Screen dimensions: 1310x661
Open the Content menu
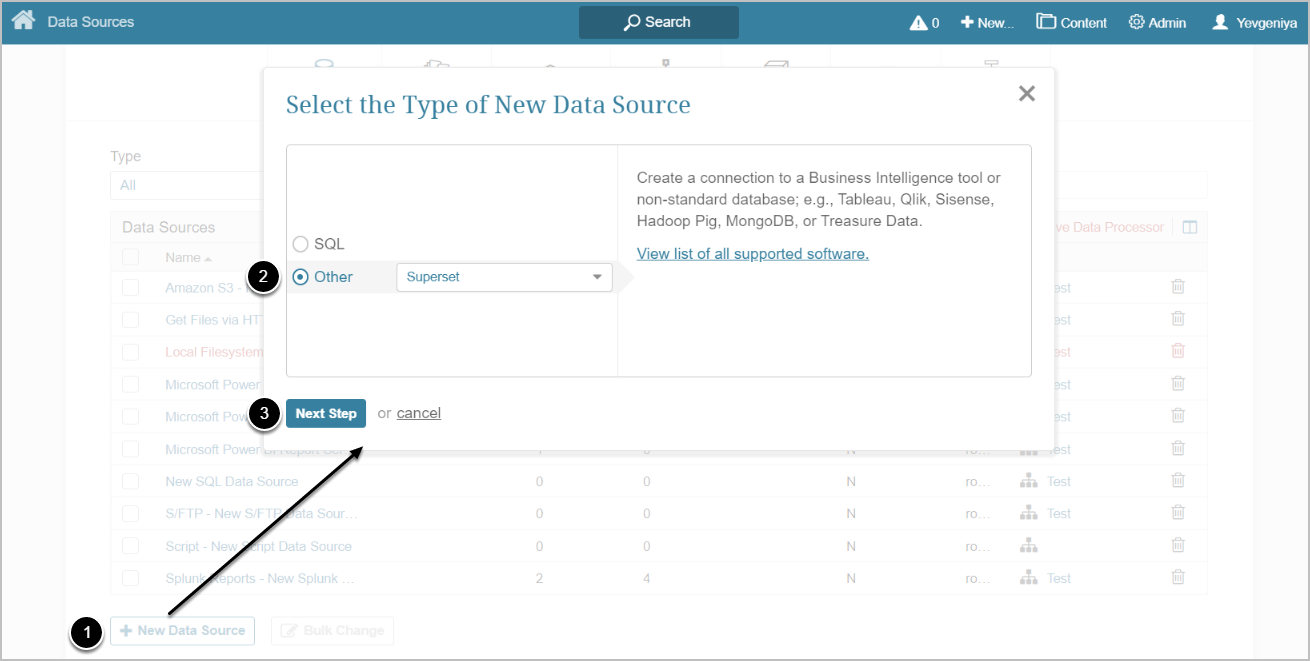1071,22
